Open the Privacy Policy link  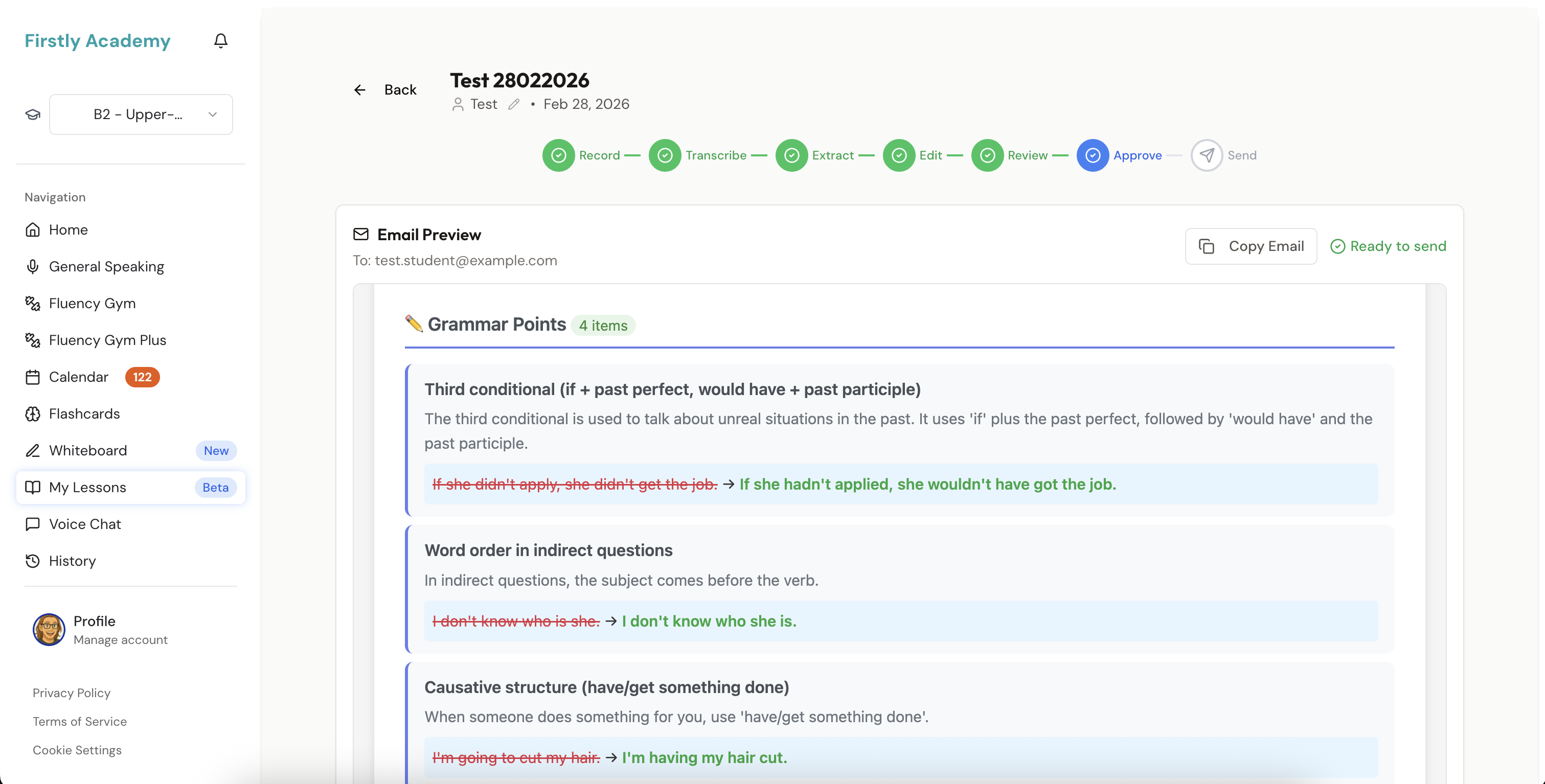point(72,693)
